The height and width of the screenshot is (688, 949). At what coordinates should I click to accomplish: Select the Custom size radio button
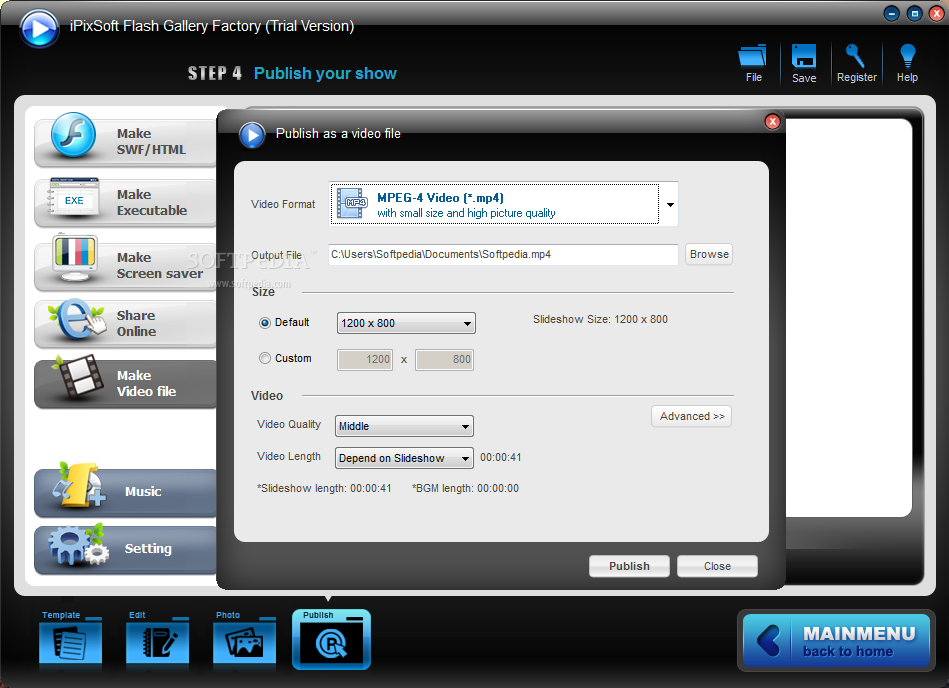click(x=264, y=358)
